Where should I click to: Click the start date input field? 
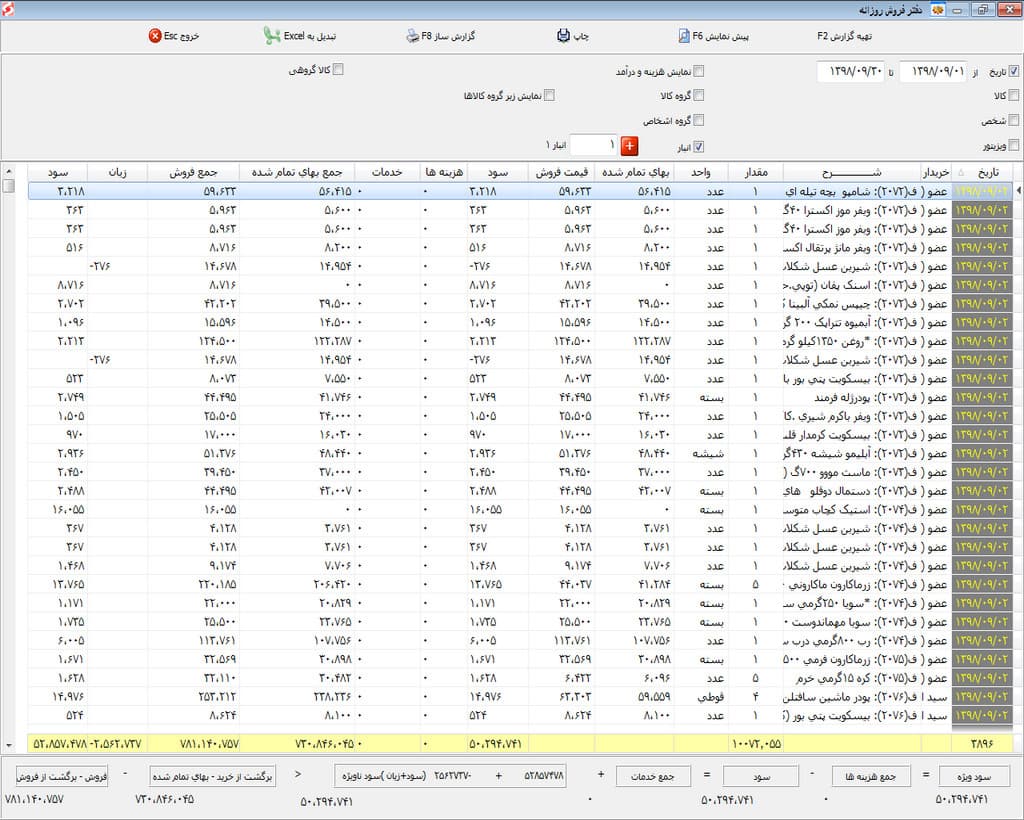click(x=933, y=71)
